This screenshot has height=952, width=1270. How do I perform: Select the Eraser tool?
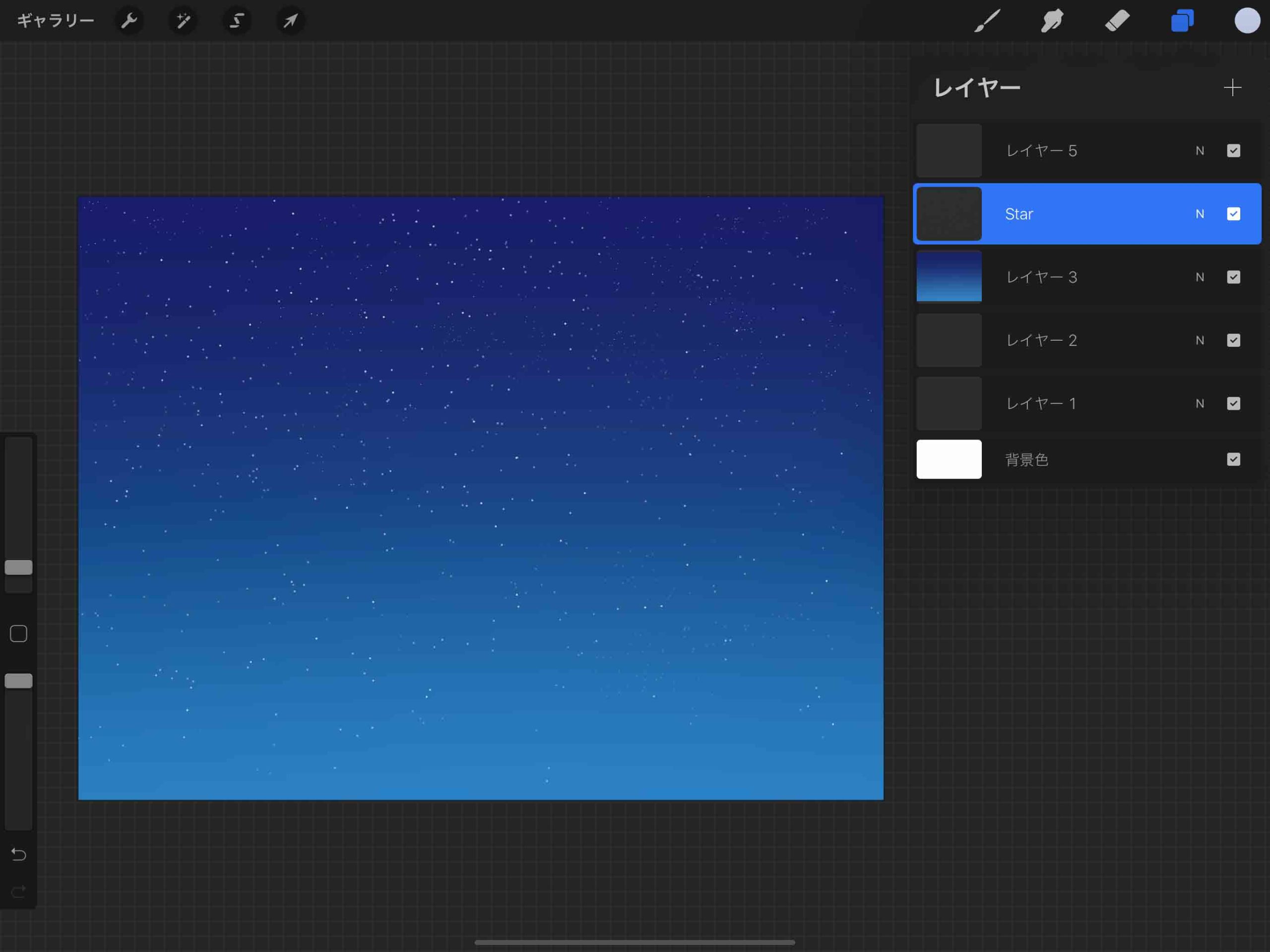(x=1117, y=21)
